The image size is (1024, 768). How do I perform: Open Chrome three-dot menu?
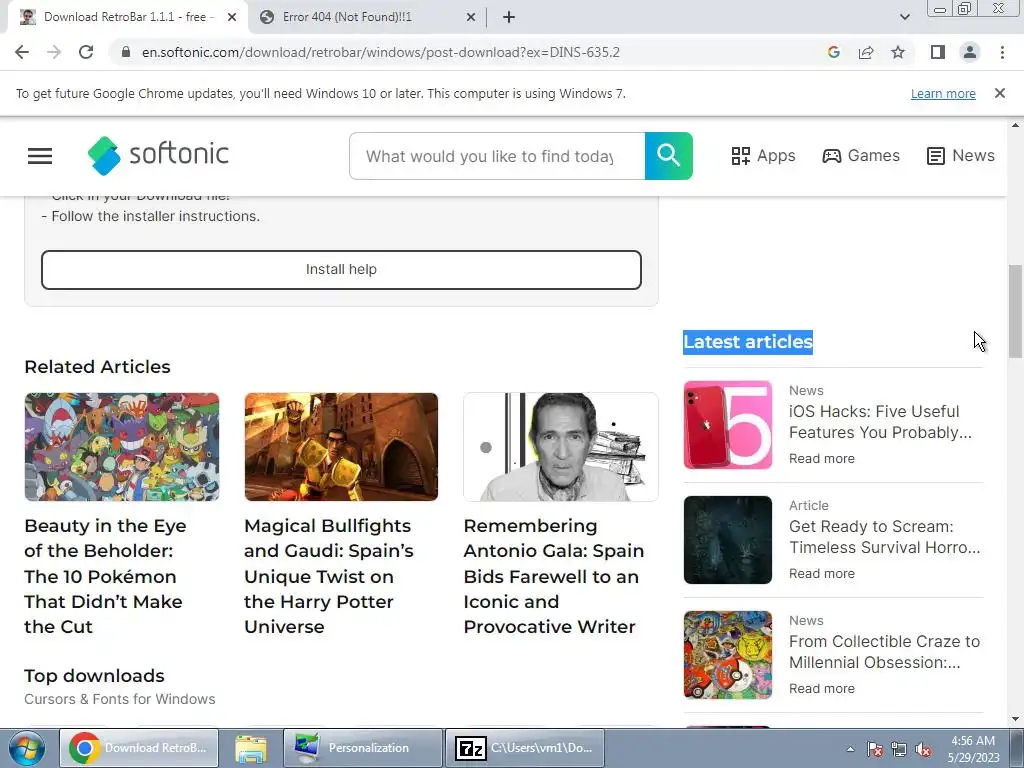point(1002,52)
